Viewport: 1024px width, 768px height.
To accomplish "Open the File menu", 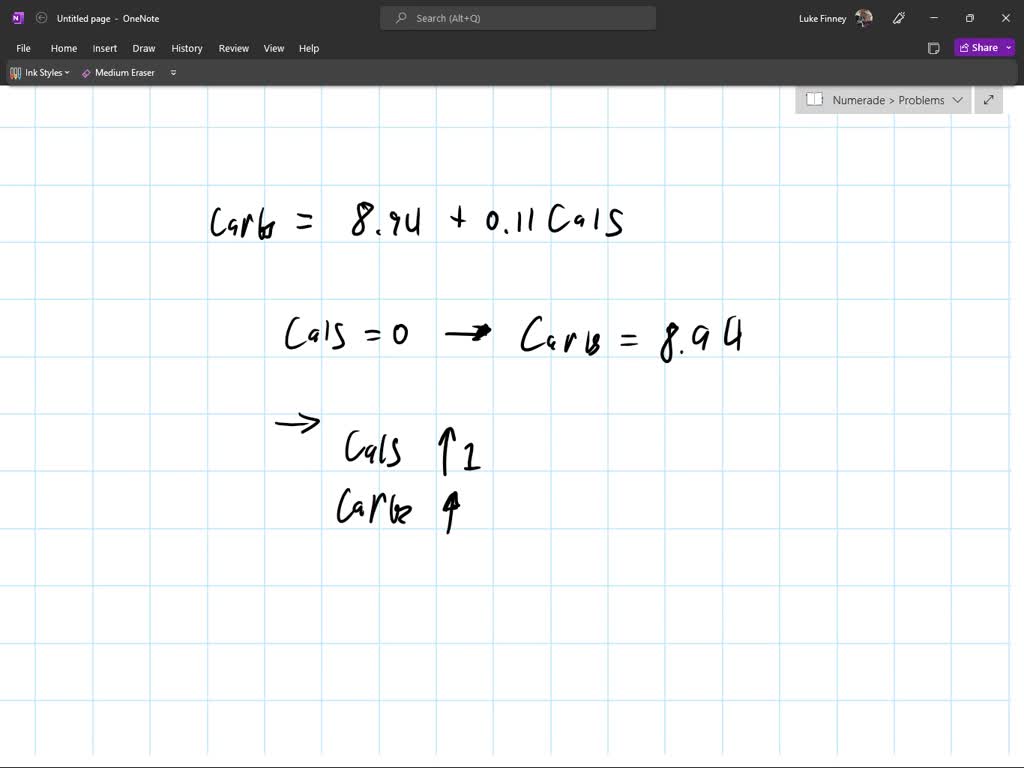I will click(x=24, y=48).
